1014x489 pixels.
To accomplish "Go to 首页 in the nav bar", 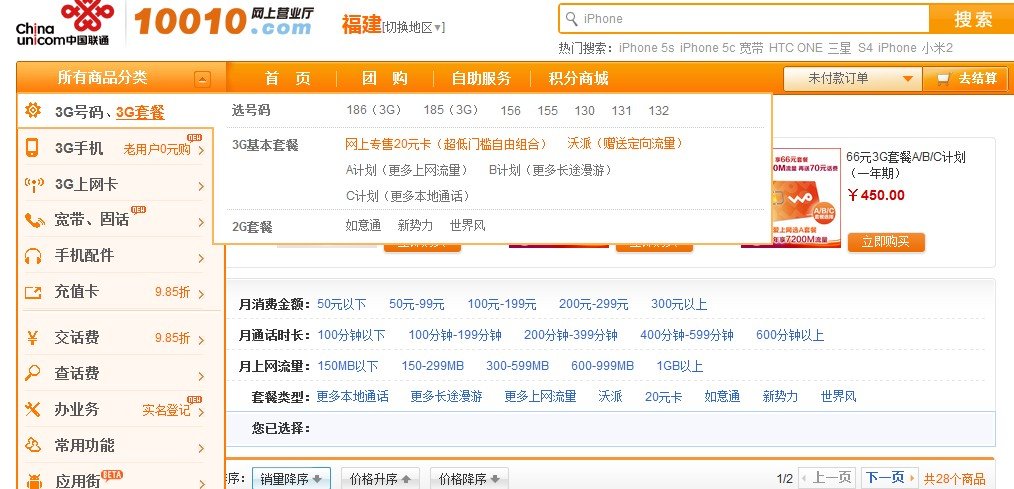I will [x=287, y=79].
